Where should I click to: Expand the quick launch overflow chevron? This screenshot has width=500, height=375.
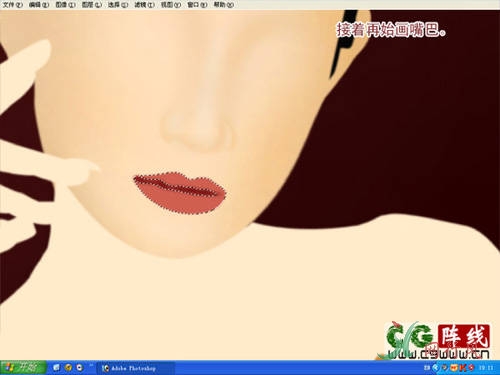[x=90, y=366]
